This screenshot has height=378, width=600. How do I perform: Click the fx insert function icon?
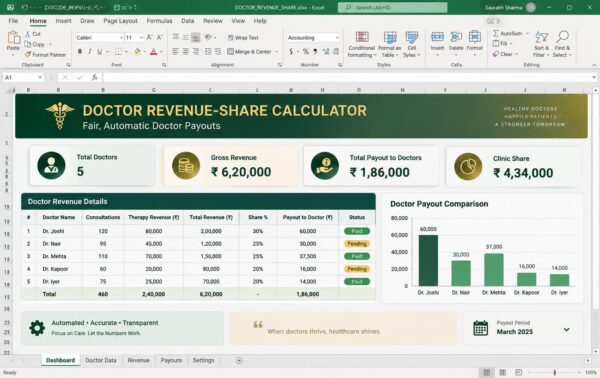(x=95, y=77)
